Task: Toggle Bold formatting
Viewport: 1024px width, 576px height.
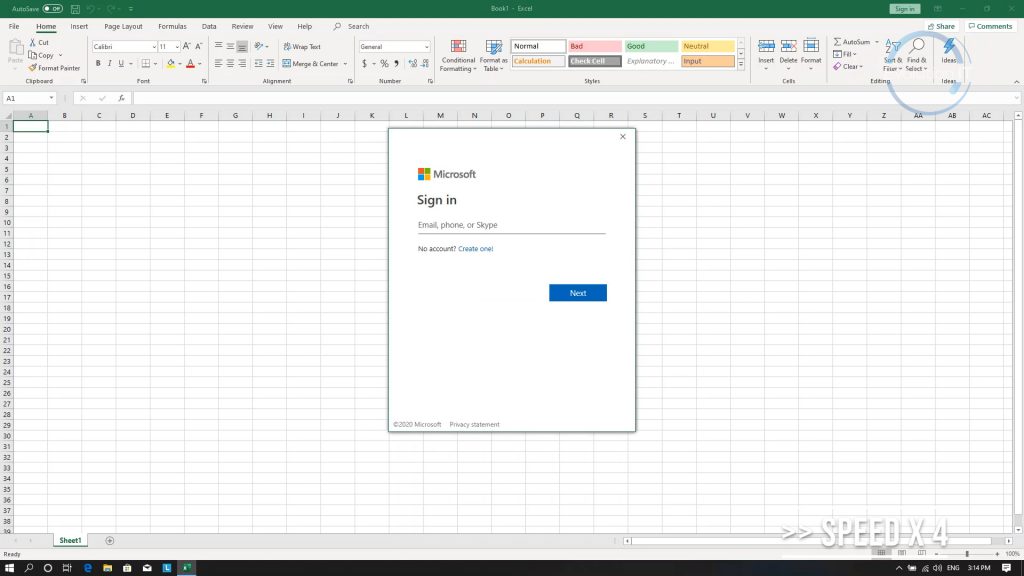Action: coord(98,64)
